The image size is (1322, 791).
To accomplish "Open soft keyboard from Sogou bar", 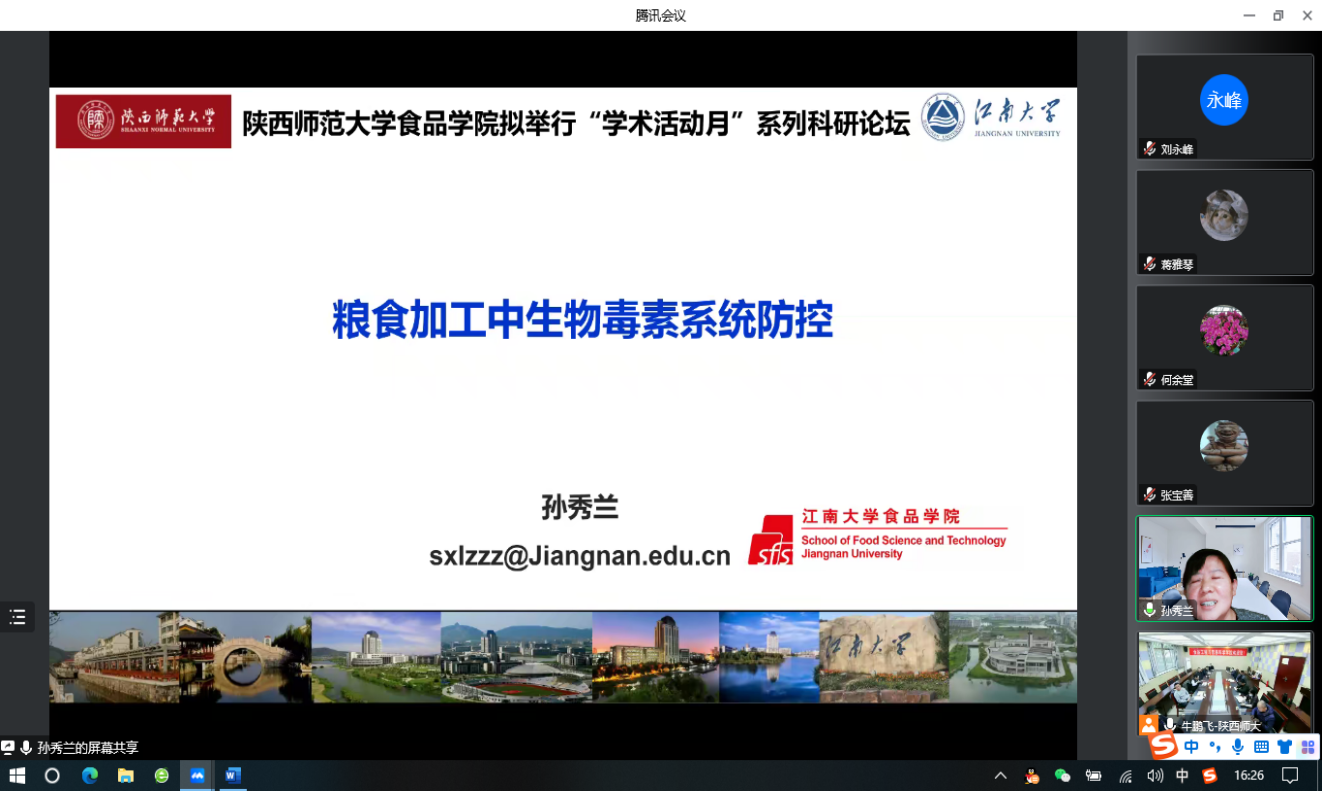I will pyautogui.click(x=1261, y=747).
